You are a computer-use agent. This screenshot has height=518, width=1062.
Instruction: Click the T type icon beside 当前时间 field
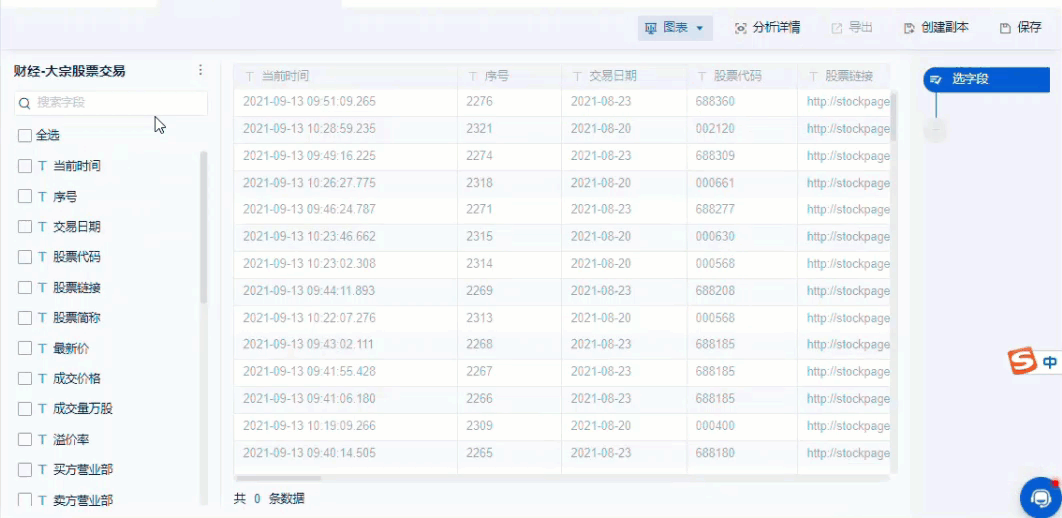point(42,166)
